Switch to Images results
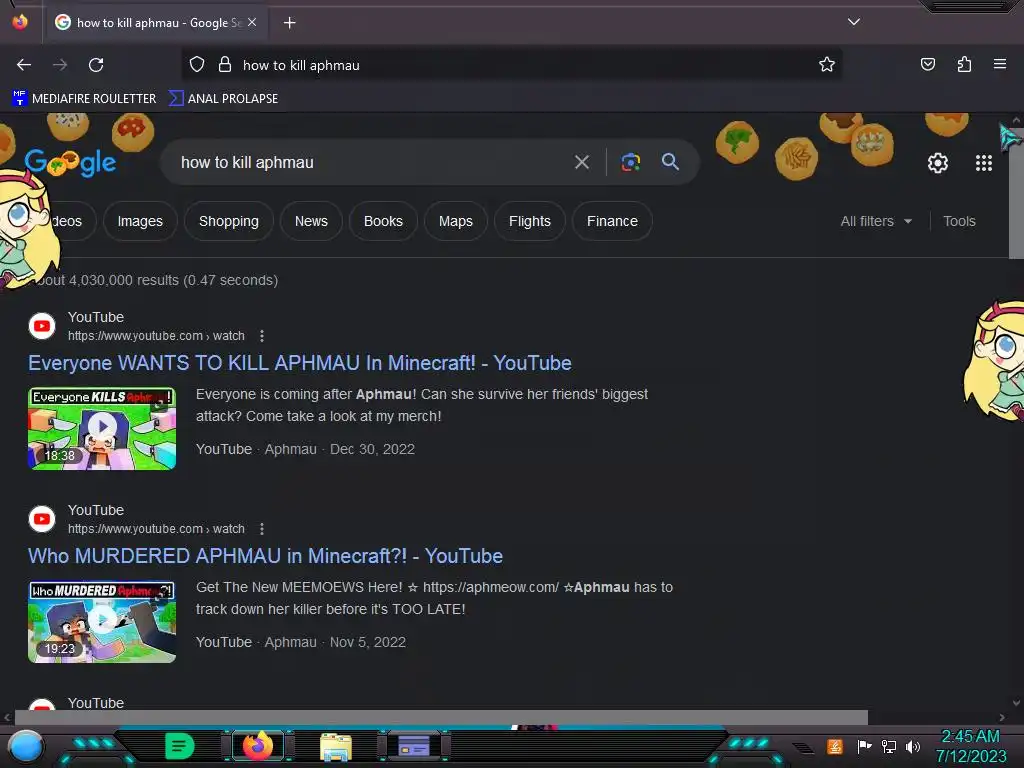This screenshot has height=768, width=1024. (x=140, y=221)
